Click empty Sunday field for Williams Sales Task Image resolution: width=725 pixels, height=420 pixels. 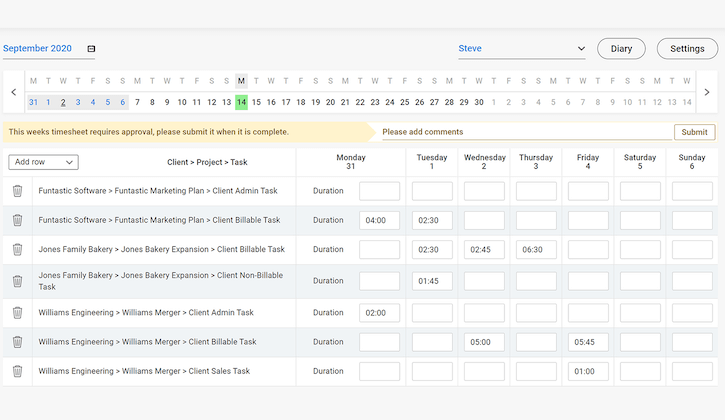pyautogui.click(x=692, y=371)
